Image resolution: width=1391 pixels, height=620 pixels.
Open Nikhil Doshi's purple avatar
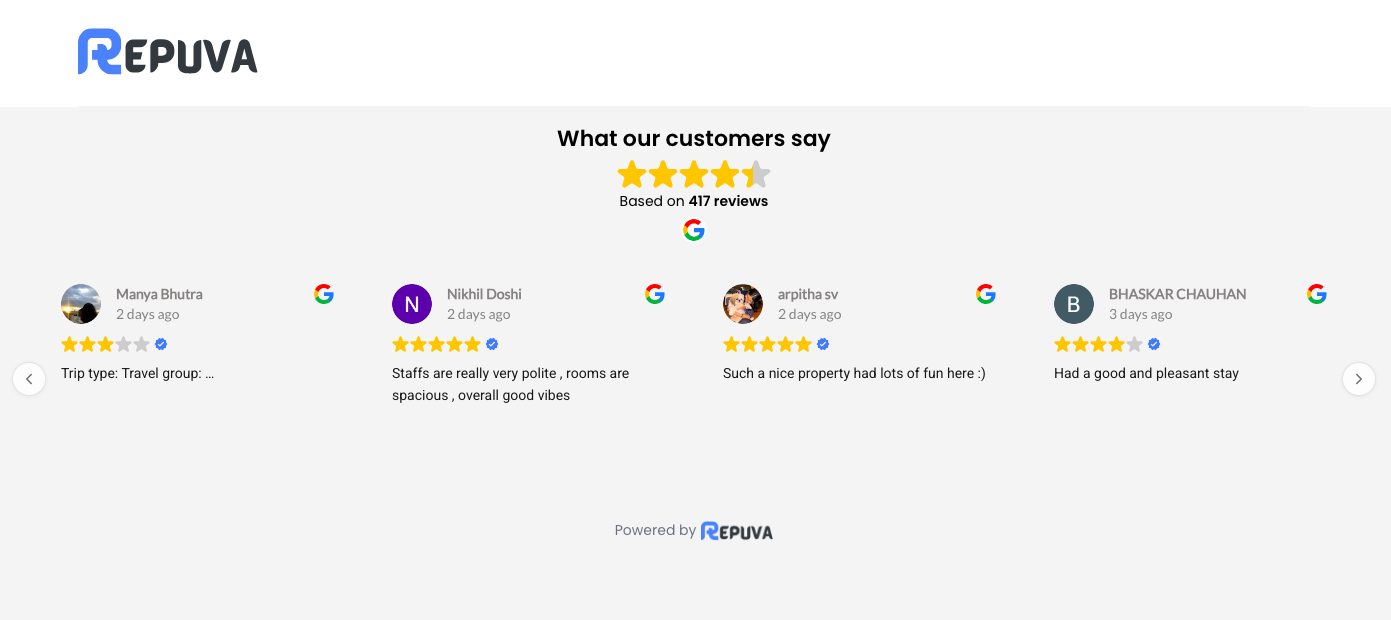[412, 304]
